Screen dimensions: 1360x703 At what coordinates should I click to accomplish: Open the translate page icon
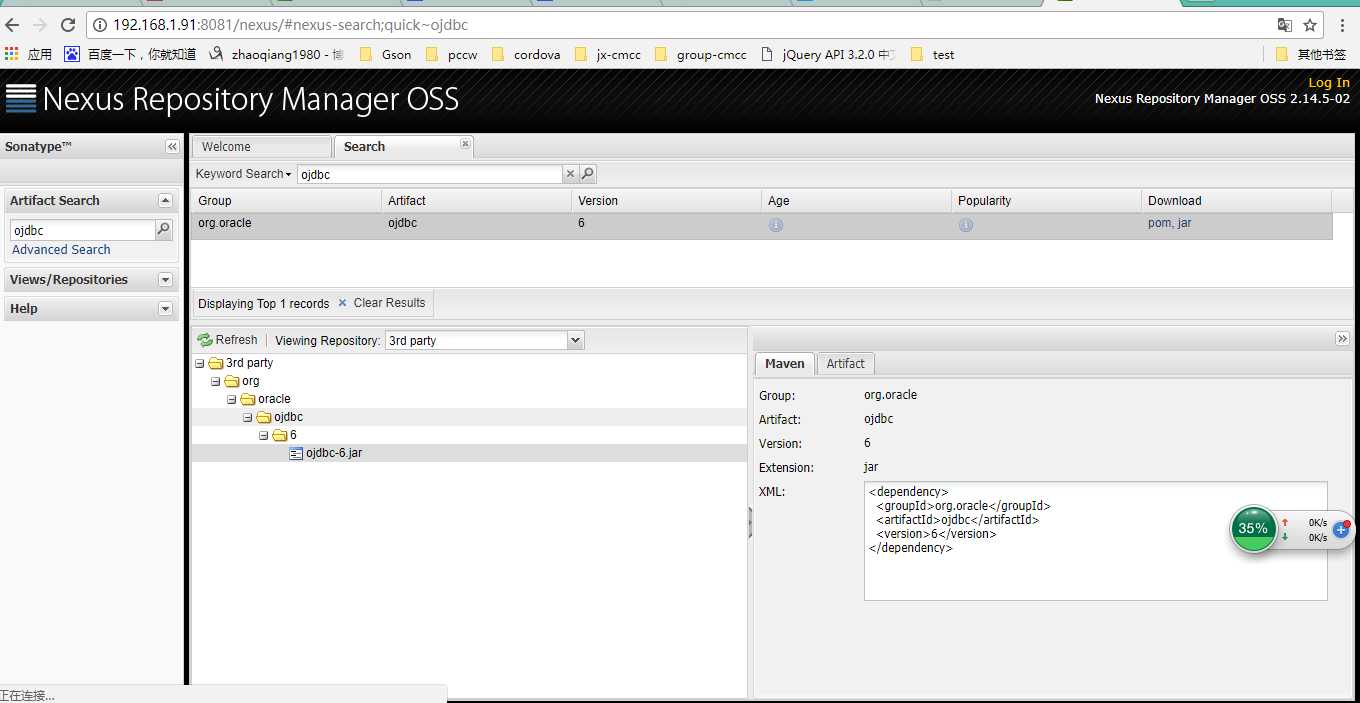[x=1285, y=25]
